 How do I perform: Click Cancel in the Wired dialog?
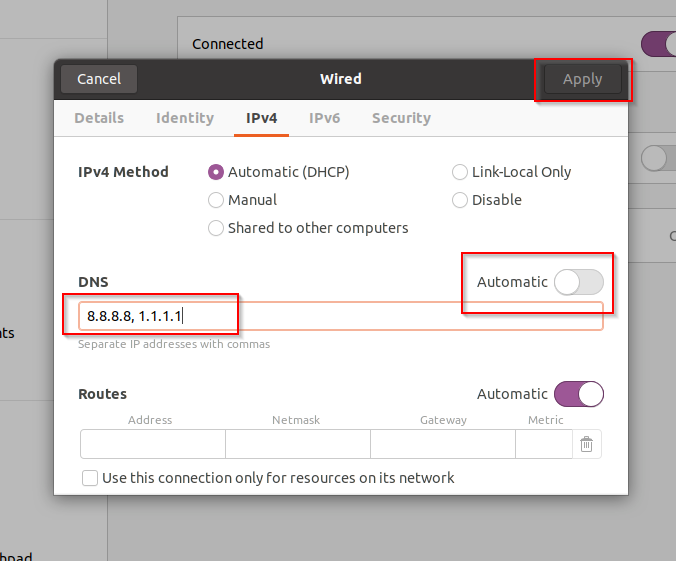tap(99, 79)
